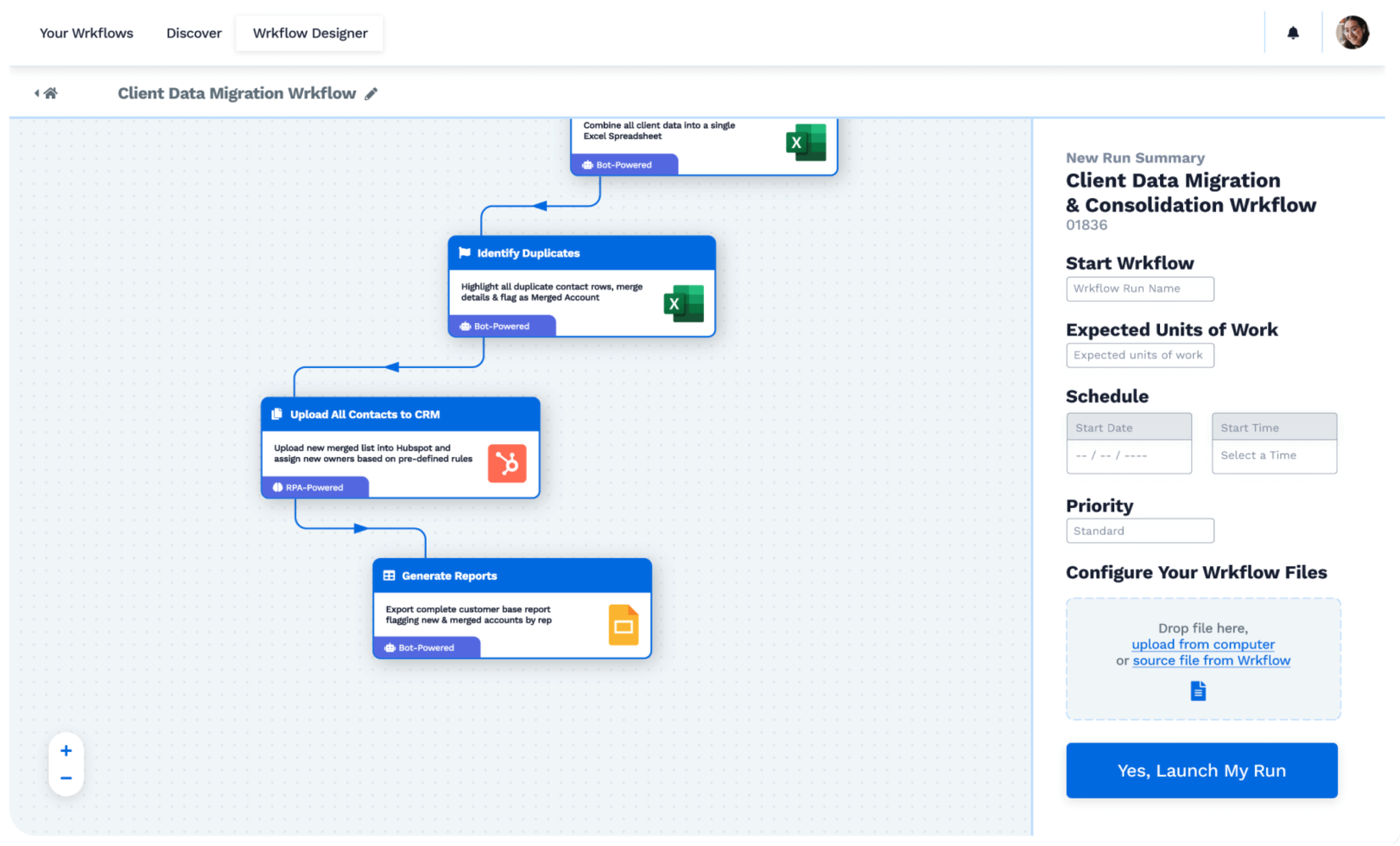The image size is (1400, 846).
Task: Click copy icon on Upload All Contacts header
Action: [277, 414]
